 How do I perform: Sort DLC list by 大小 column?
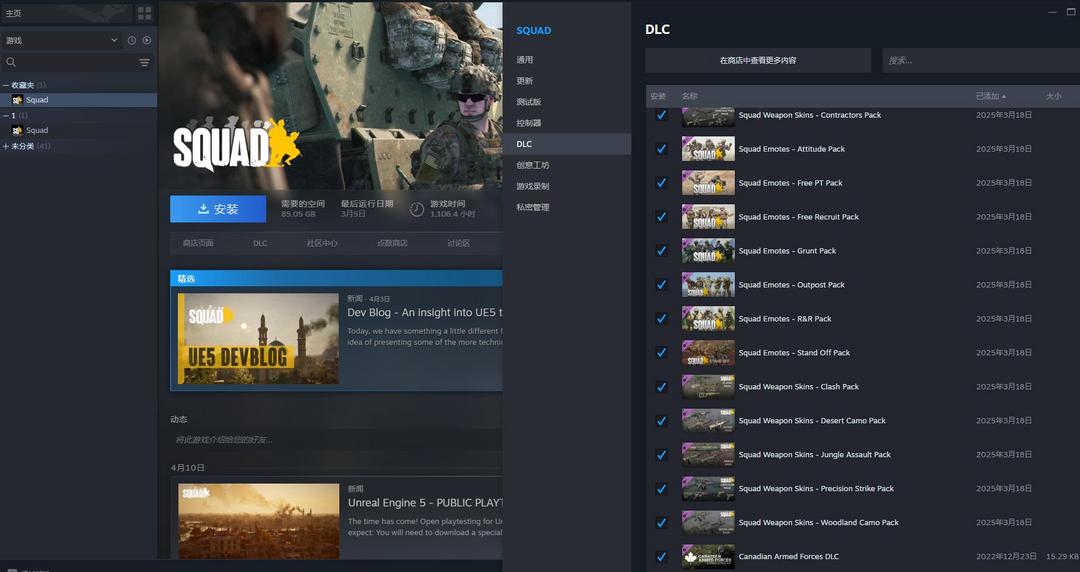1054,96
